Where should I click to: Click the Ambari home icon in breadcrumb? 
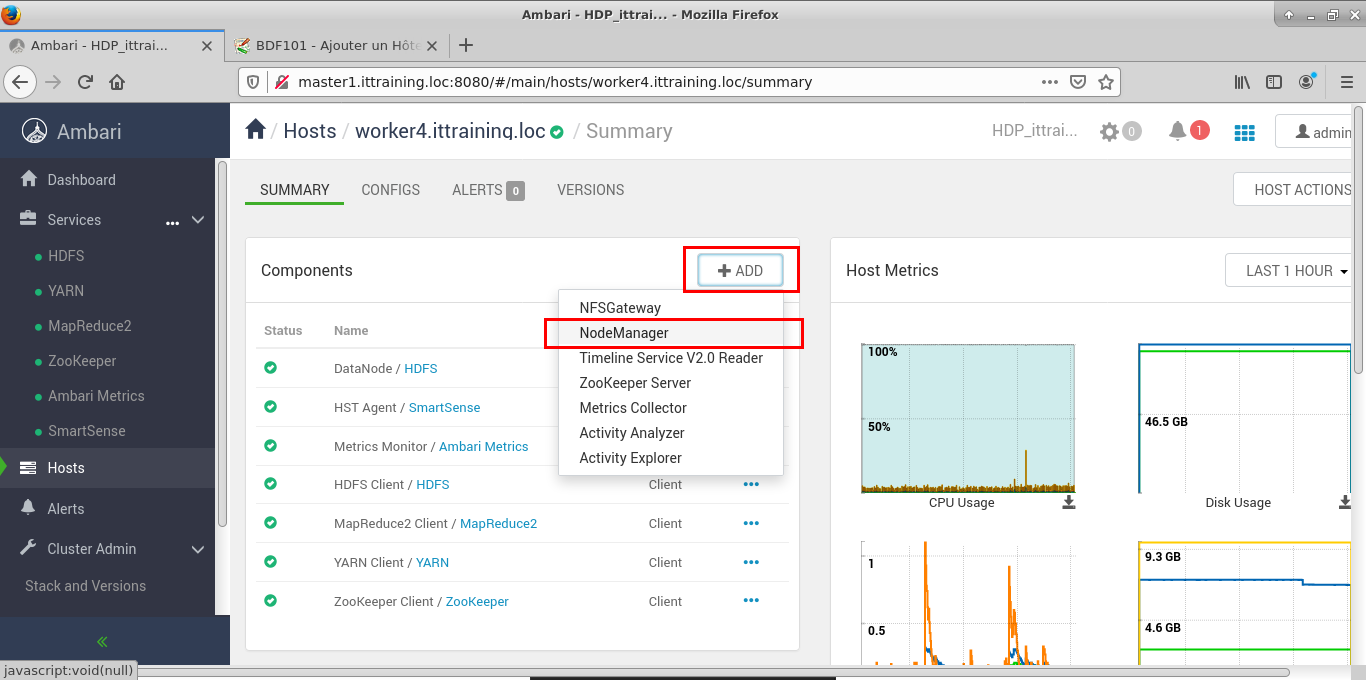pos(256,130)
